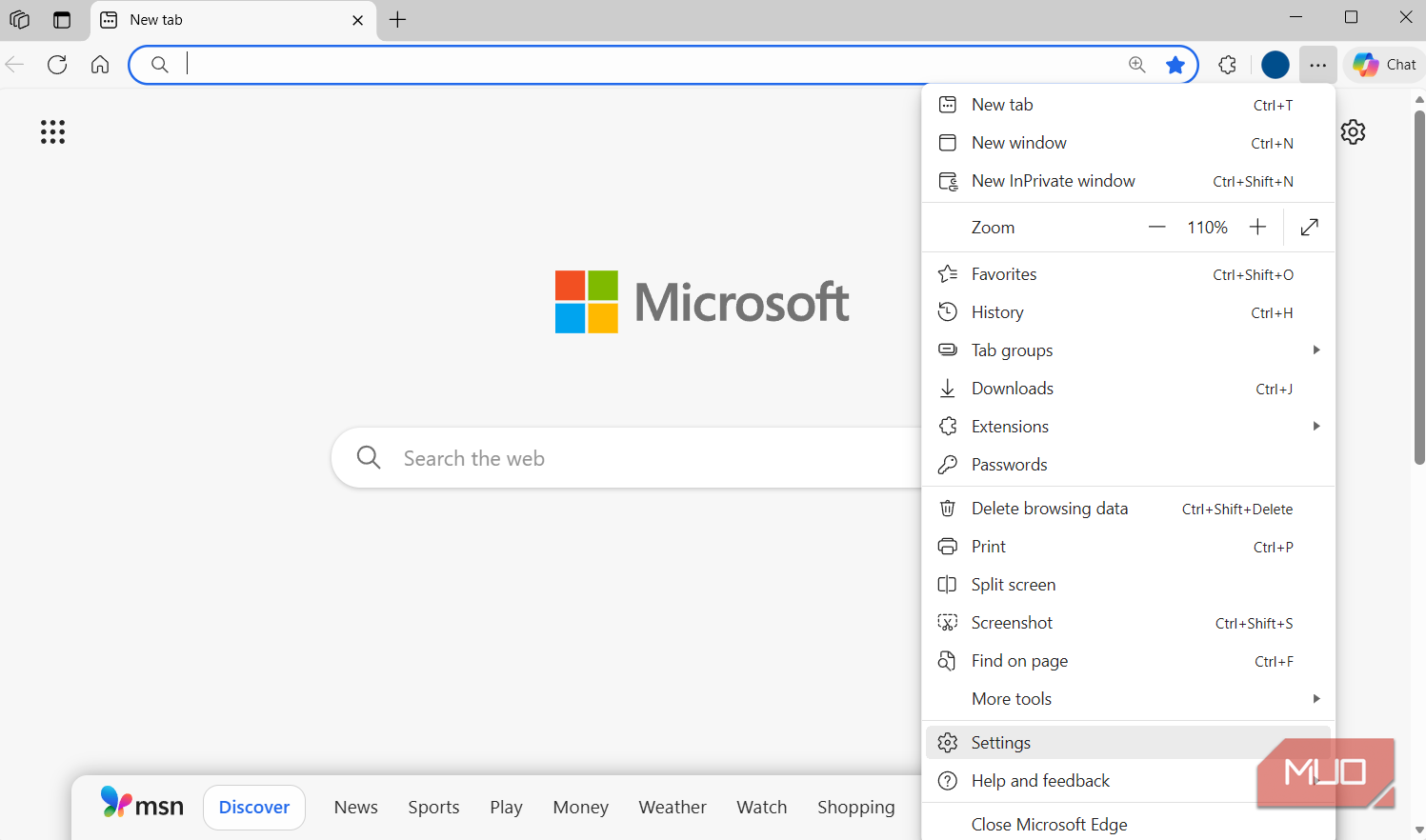Enter full screen from Zoom row
This screenshot has width=1426, height=840.
click(x=1310, y=227)
